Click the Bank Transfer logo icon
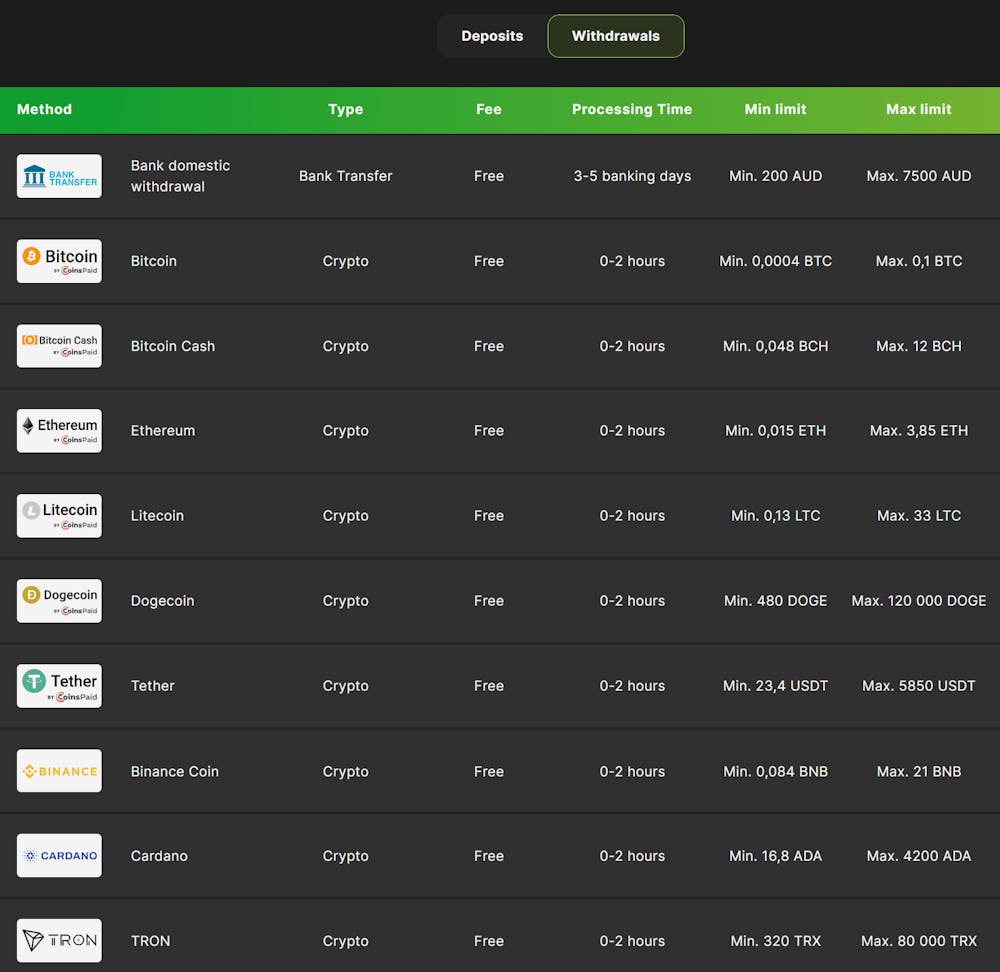This screenshot has width=1000, height=972. tap(59, 176)
